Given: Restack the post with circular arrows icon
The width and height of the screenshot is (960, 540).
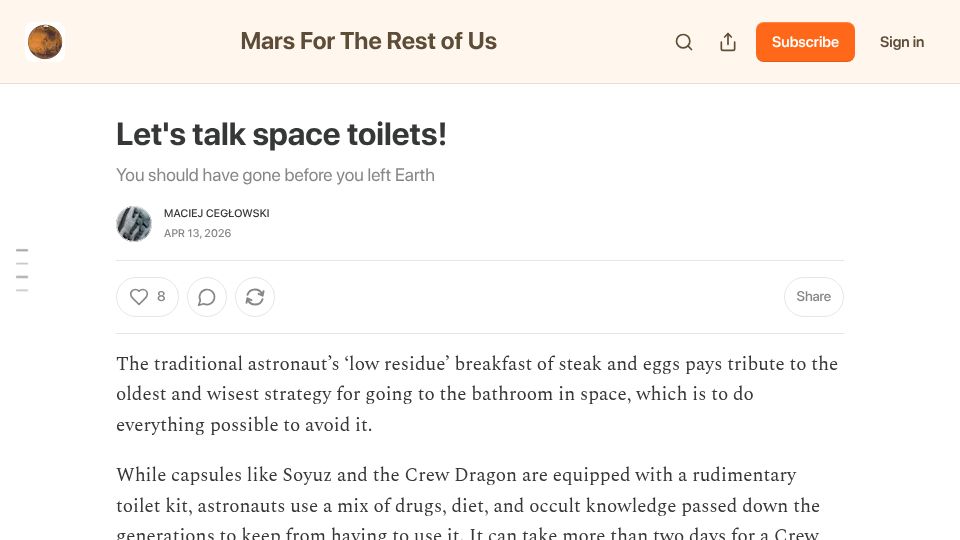Looking at the screenshot, I should pos(255,297).
